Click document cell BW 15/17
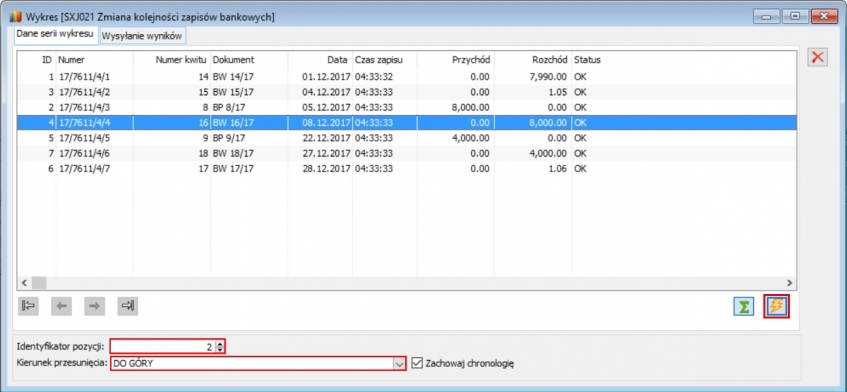This screenshot has height=392, width=847. click(x=233, y=92)
